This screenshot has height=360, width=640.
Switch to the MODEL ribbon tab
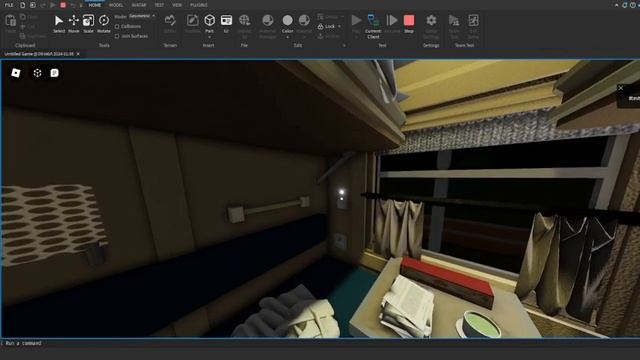pyautogui.click(x=116, y=5)
